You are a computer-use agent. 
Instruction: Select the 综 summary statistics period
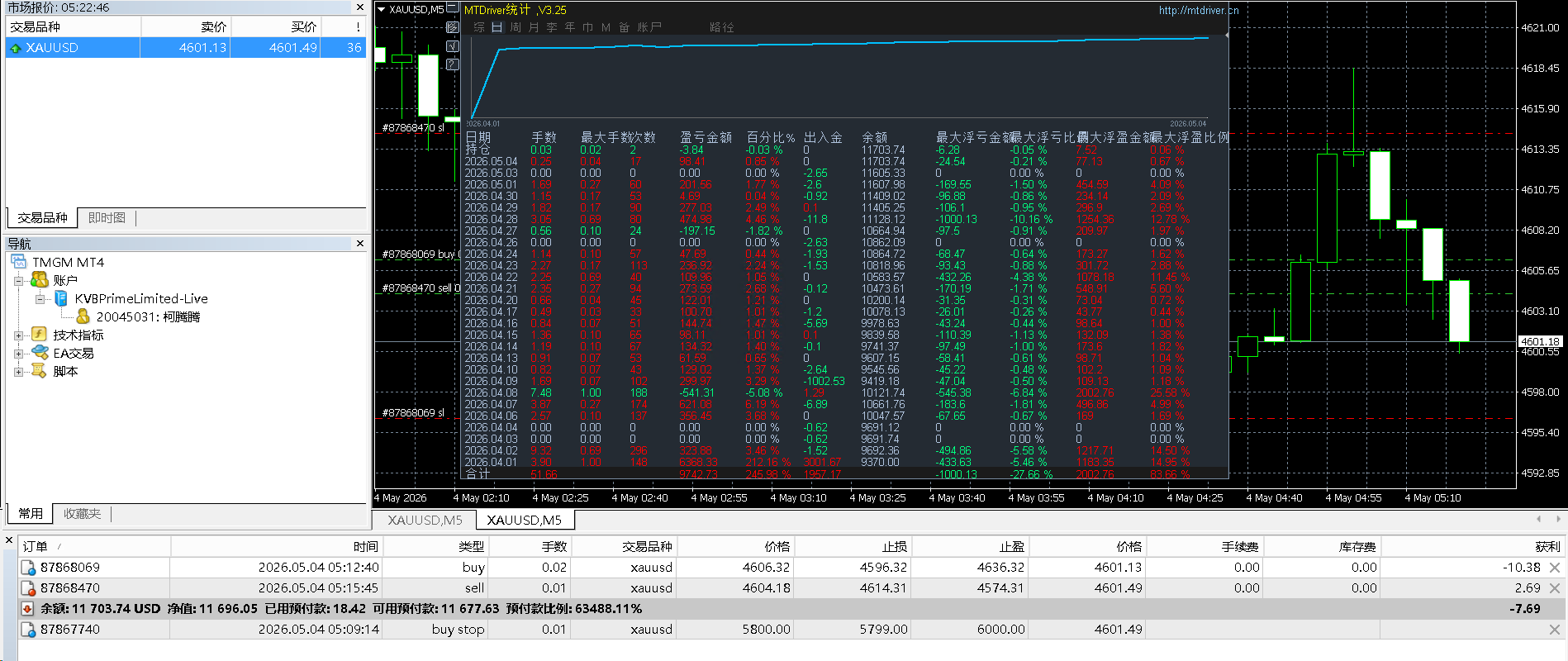pos(479,27)
